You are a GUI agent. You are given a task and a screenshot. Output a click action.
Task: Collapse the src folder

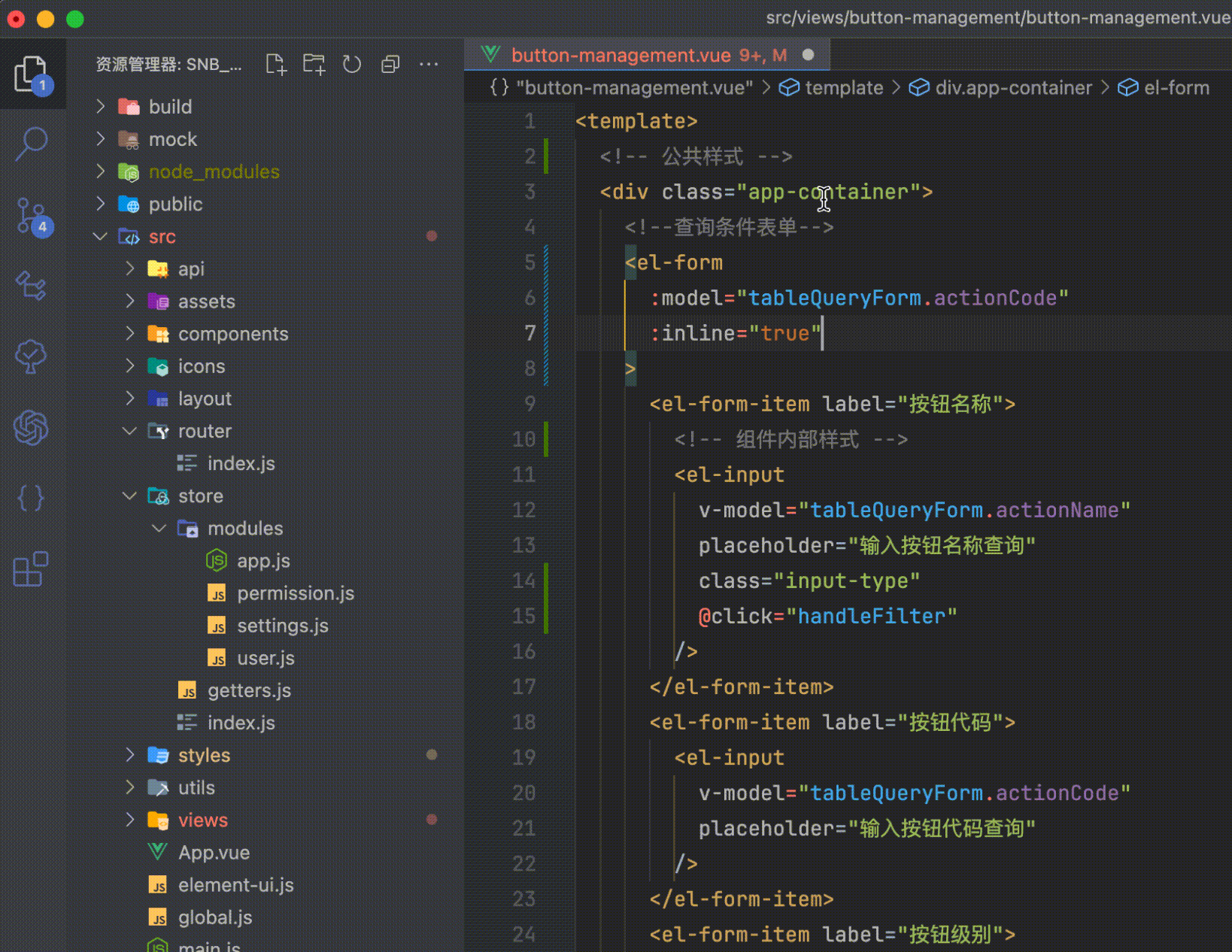(x=101, y=236)
